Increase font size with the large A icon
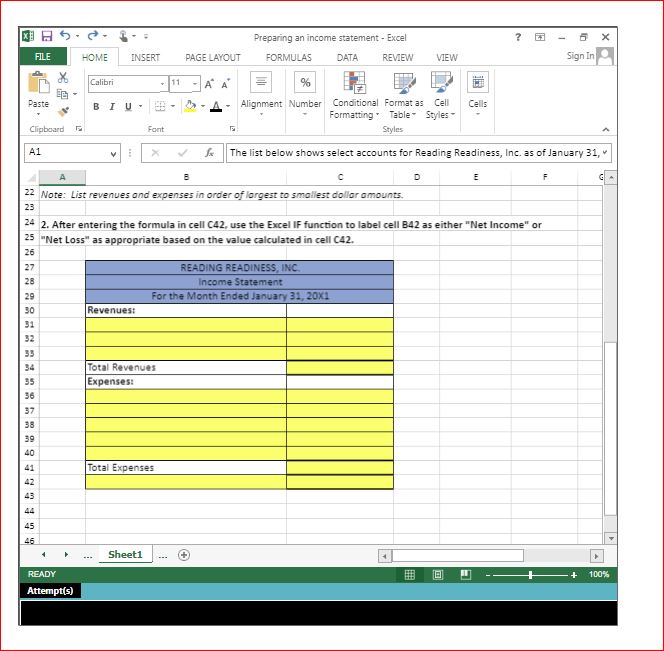This screenshot has height=651, width=664. pyautogui.click(x=209, y=84)
